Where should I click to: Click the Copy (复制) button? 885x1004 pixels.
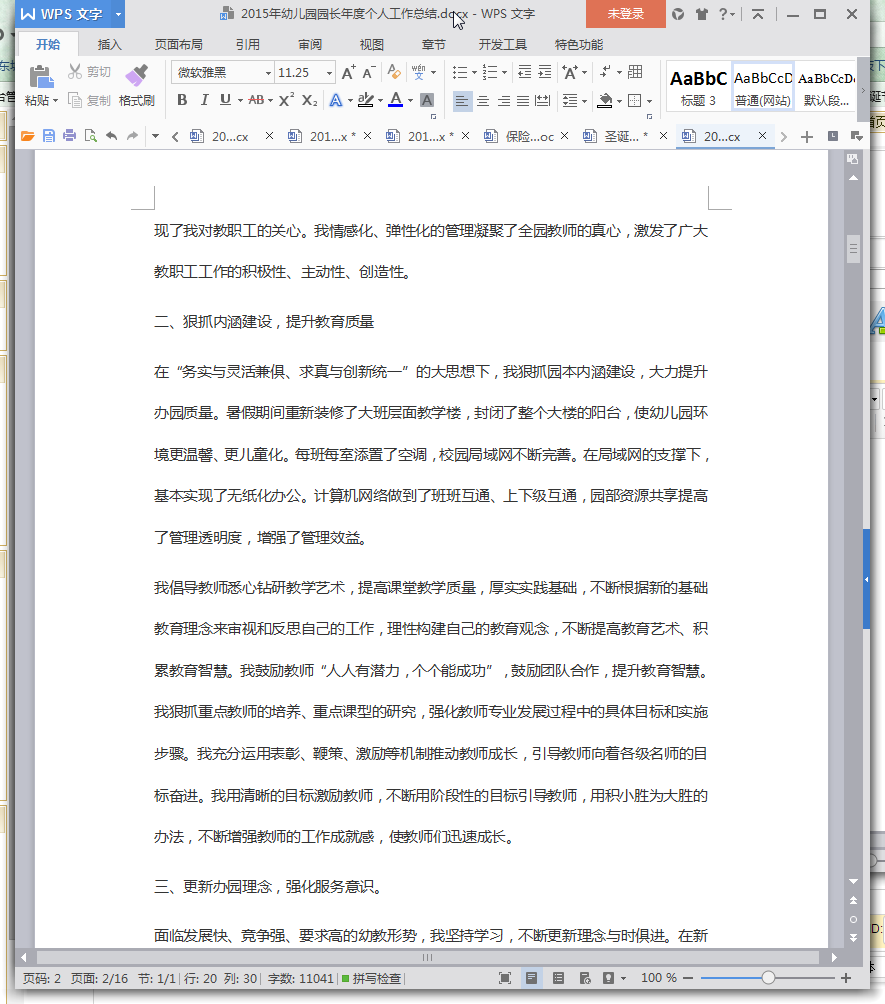[89, 100]
